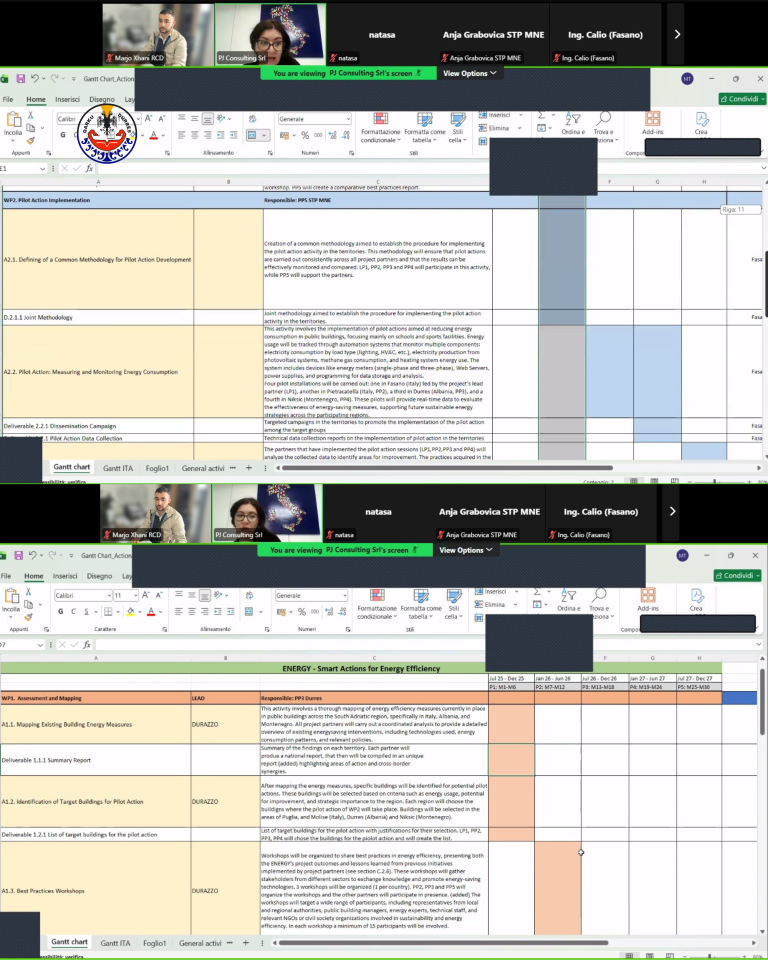
Task: Undo the last action in the upper Excel window
Action: coord(34,79)
